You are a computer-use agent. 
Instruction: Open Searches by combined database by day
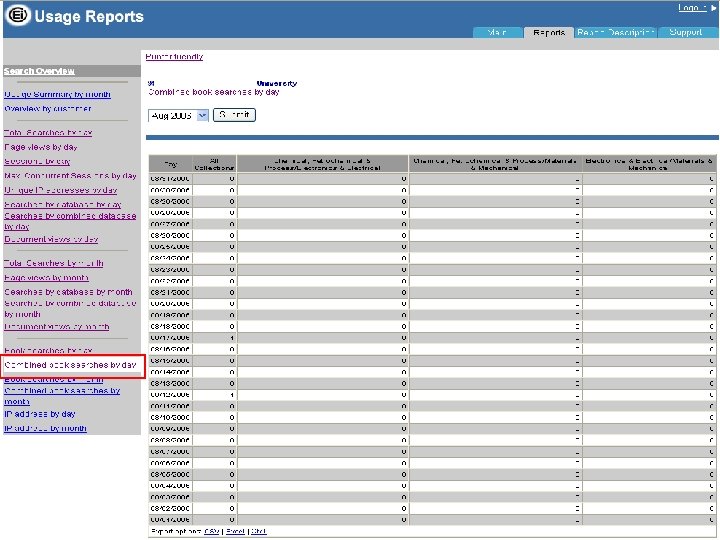tap(70, 221)
